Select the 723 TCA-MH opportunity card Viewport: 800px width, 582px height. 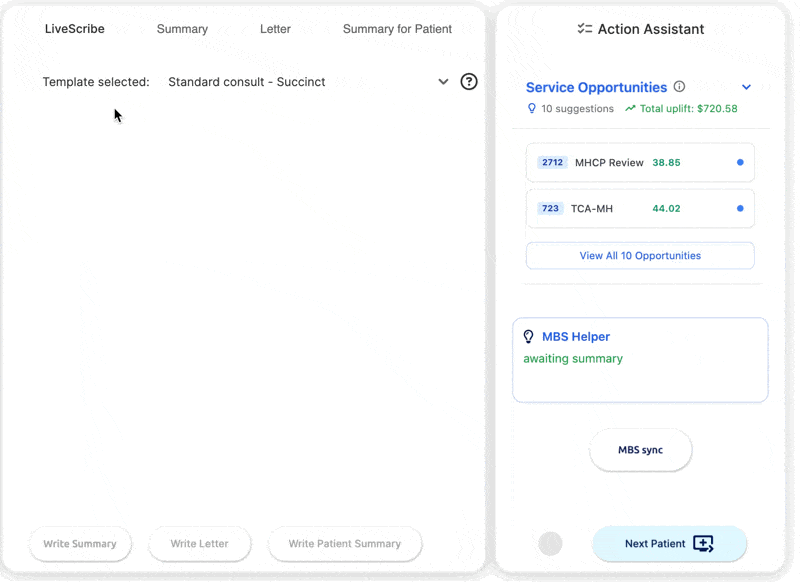coord(640,208)
